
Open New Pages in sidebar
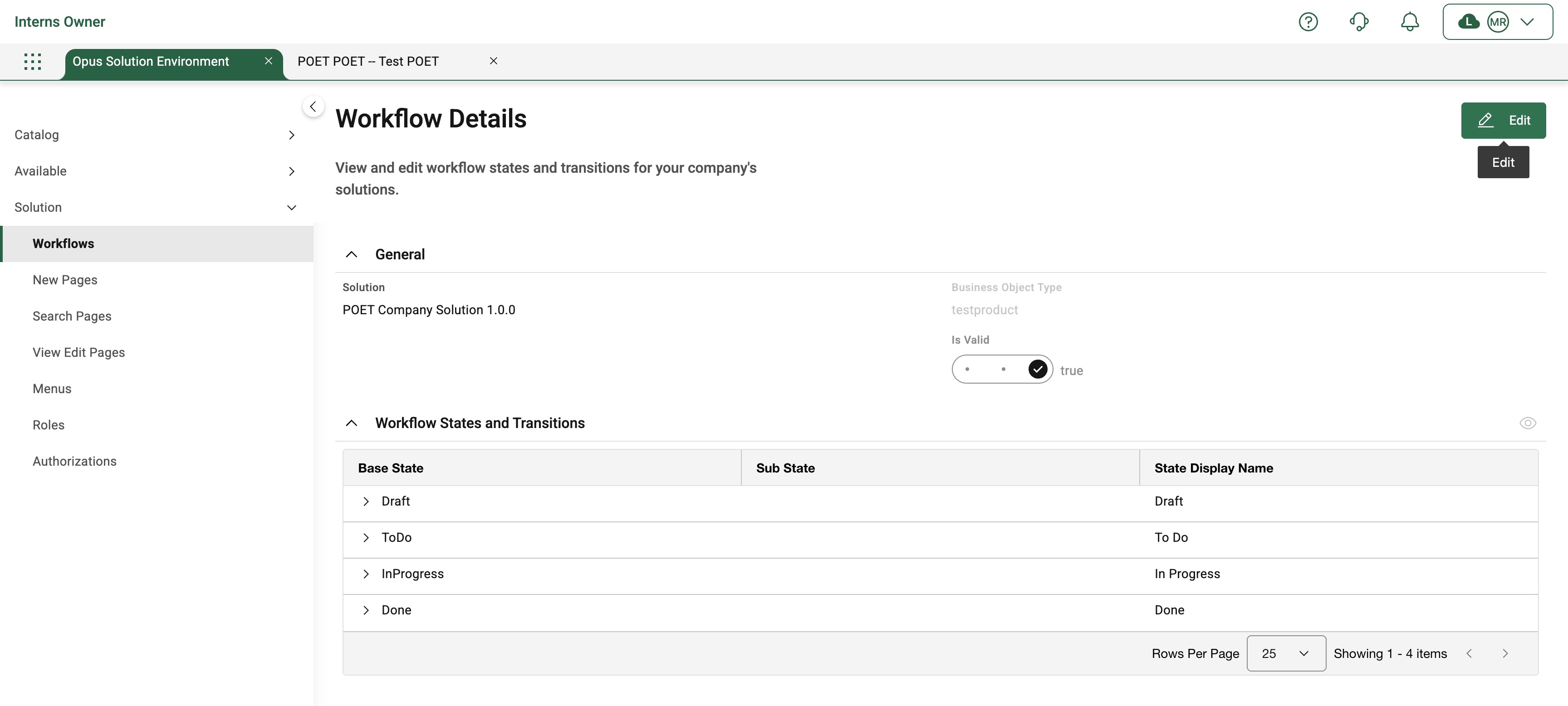pos(157,280)
